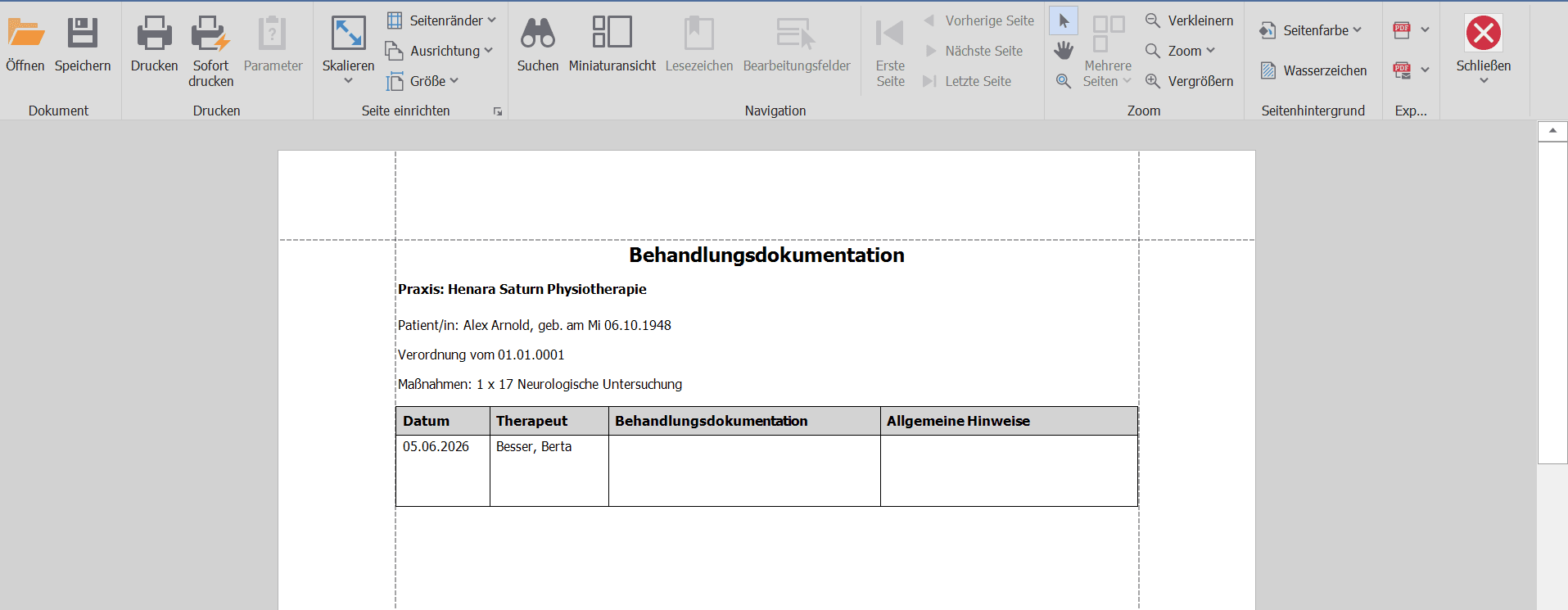
Task: Click 'Verordnung vom 01.01.0001' text
Action: point(481,355)
